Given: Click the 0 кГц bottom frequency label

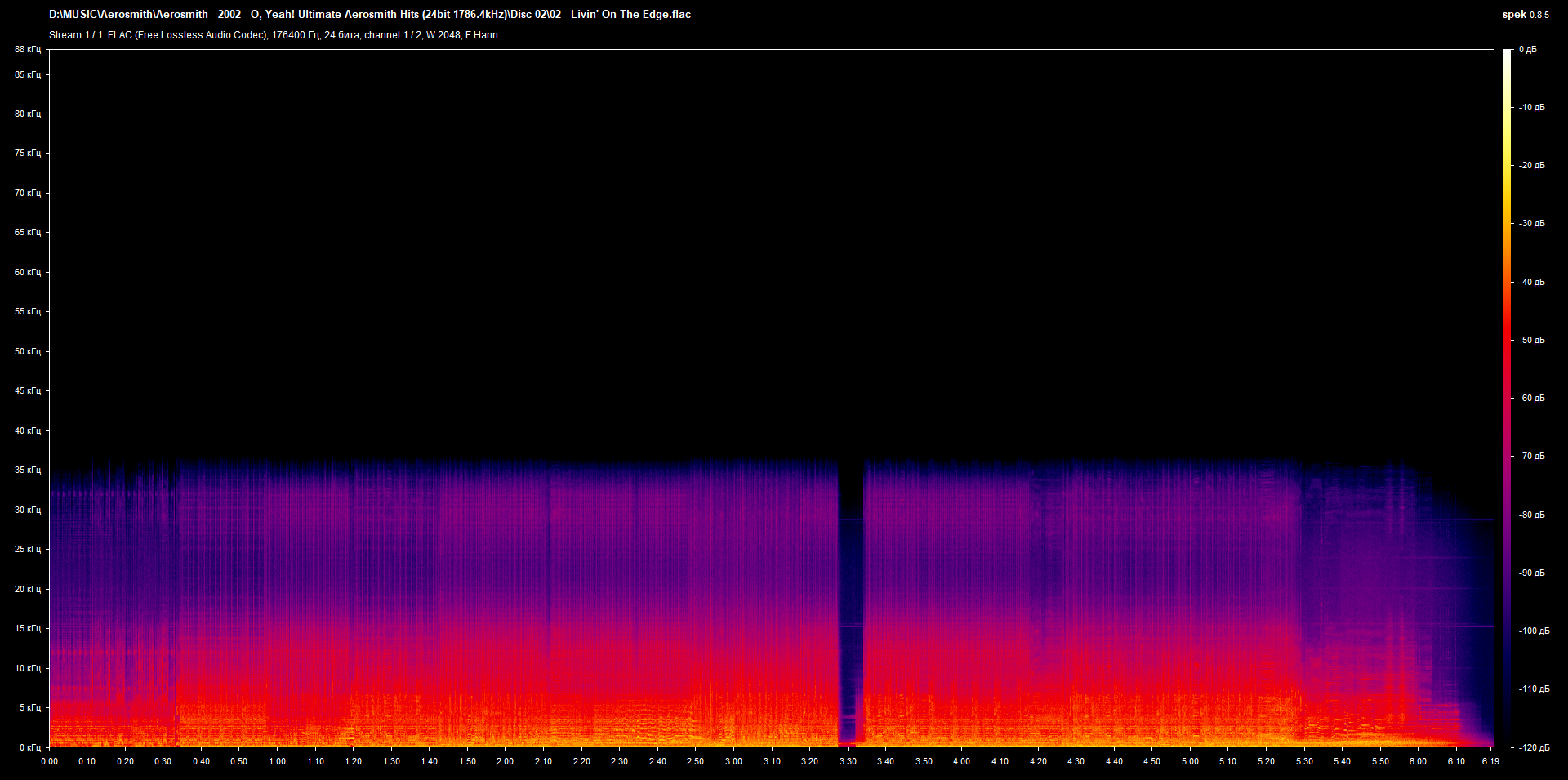Looking at the screenshot, I should click(30, 747).
